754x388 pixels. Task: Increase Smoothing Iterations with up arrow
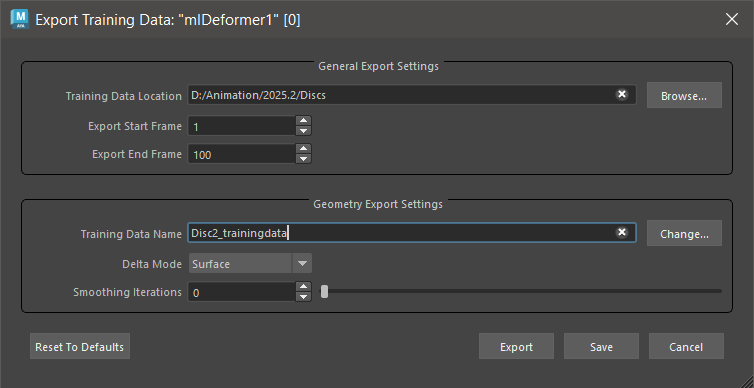pos(303,287)
